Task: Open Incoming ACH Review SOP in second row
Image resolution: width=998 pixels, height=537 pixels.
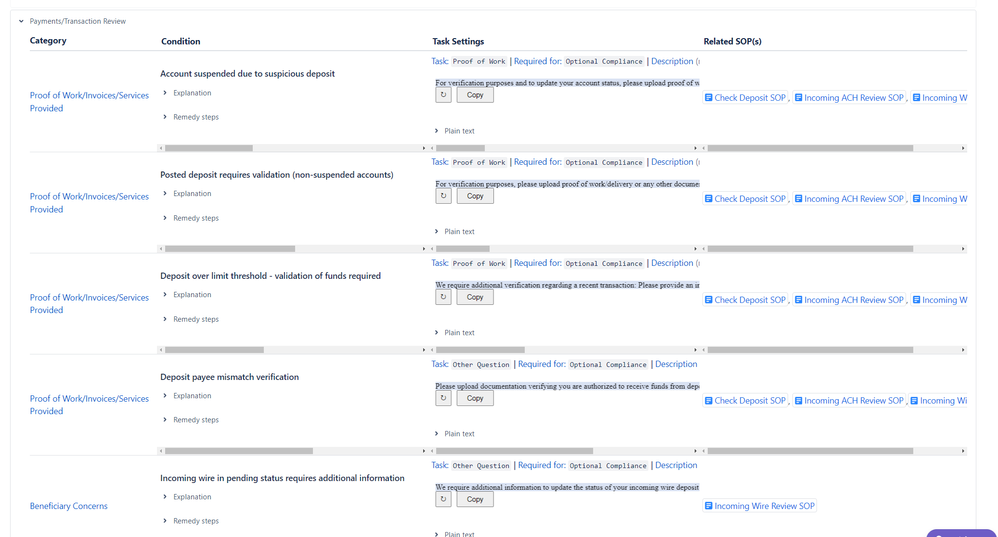Action: point(849,199)
